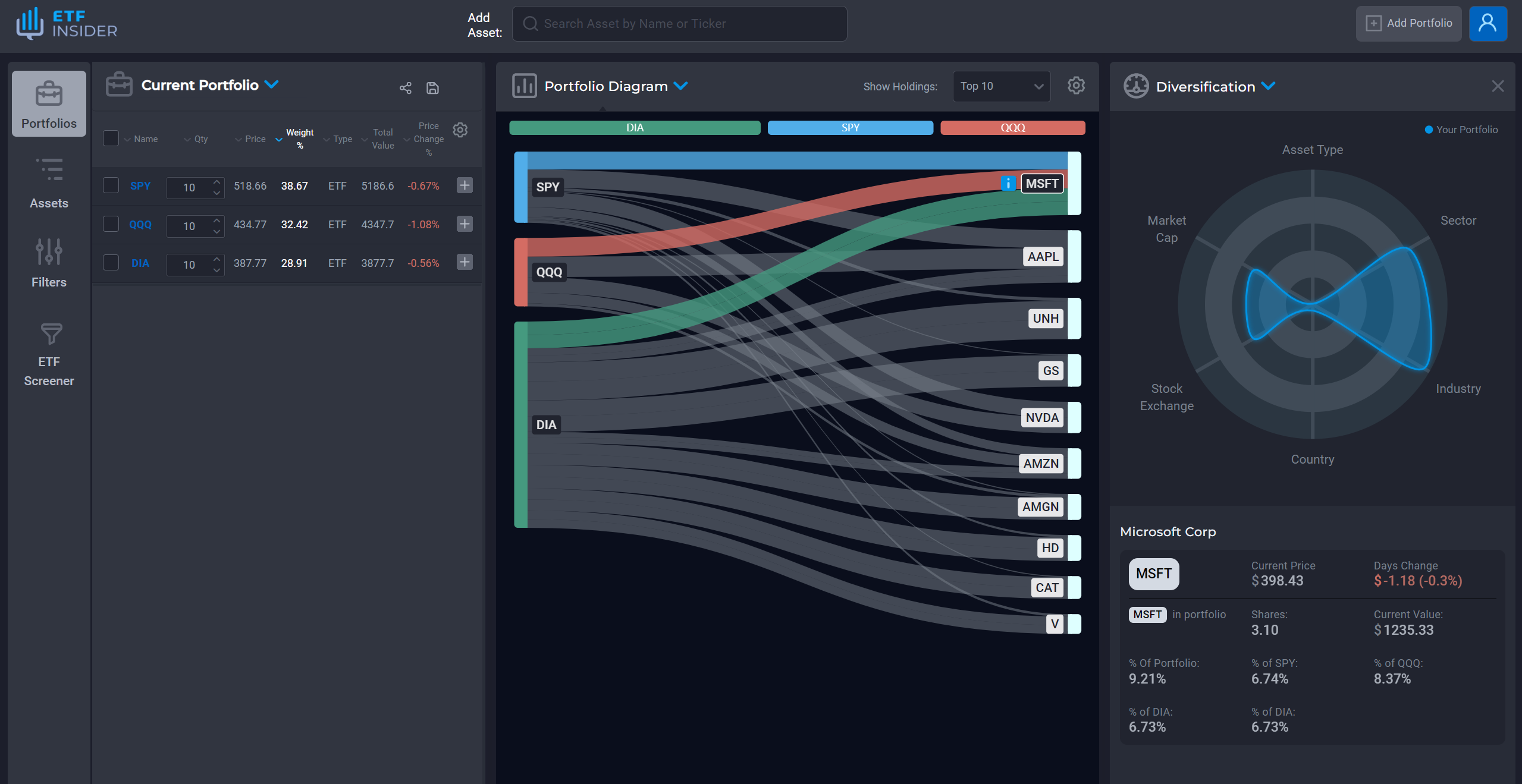The height and width of the screenshot is (784, 1522).
Task: Open the Assets sidebar tab
Action: pyautogui.click(x=49, y=183)
